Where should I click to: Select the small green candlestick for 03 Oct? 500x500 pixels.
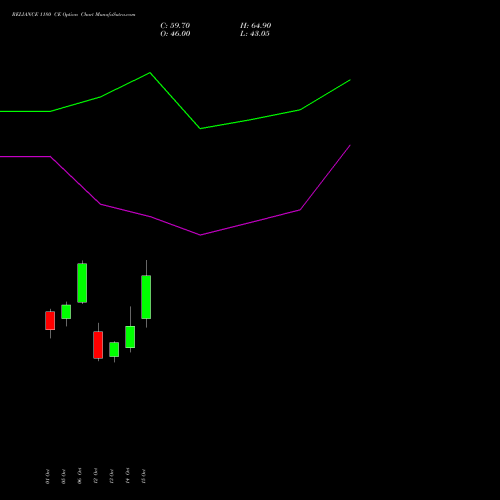click(66, 312)
